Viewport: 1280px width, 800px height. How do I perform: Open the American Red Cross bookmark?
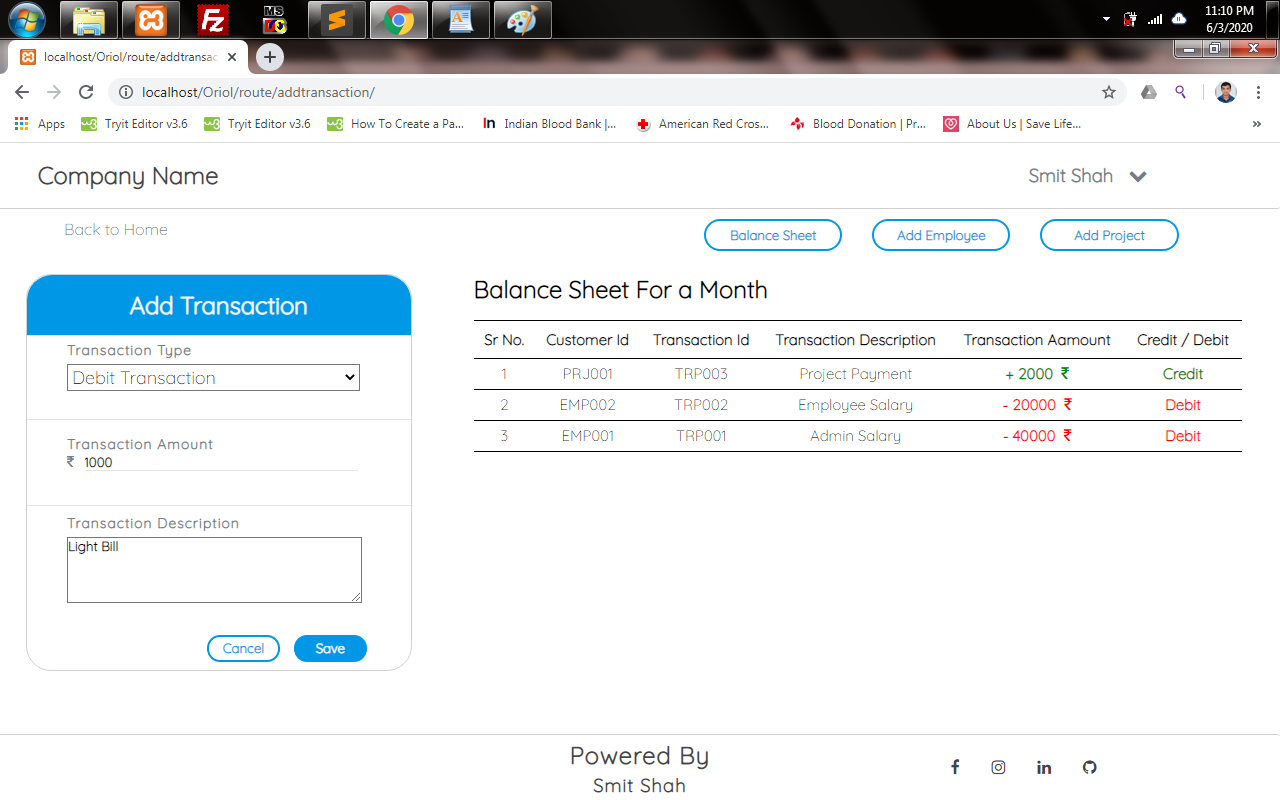click(x=704, y=124)
